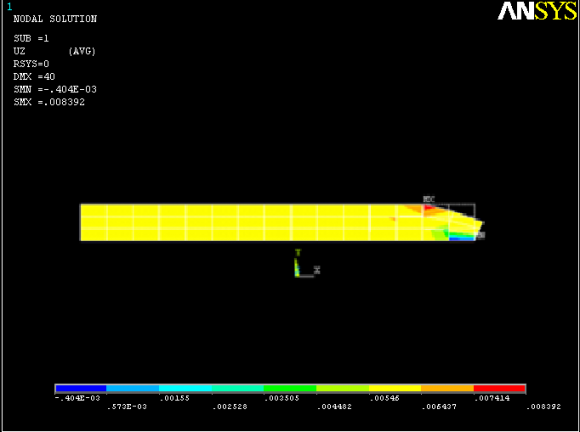Viewport: 580px width, 432px height.
Task: Click the NODAL SOLUTION title text
Action: point(55,19)
